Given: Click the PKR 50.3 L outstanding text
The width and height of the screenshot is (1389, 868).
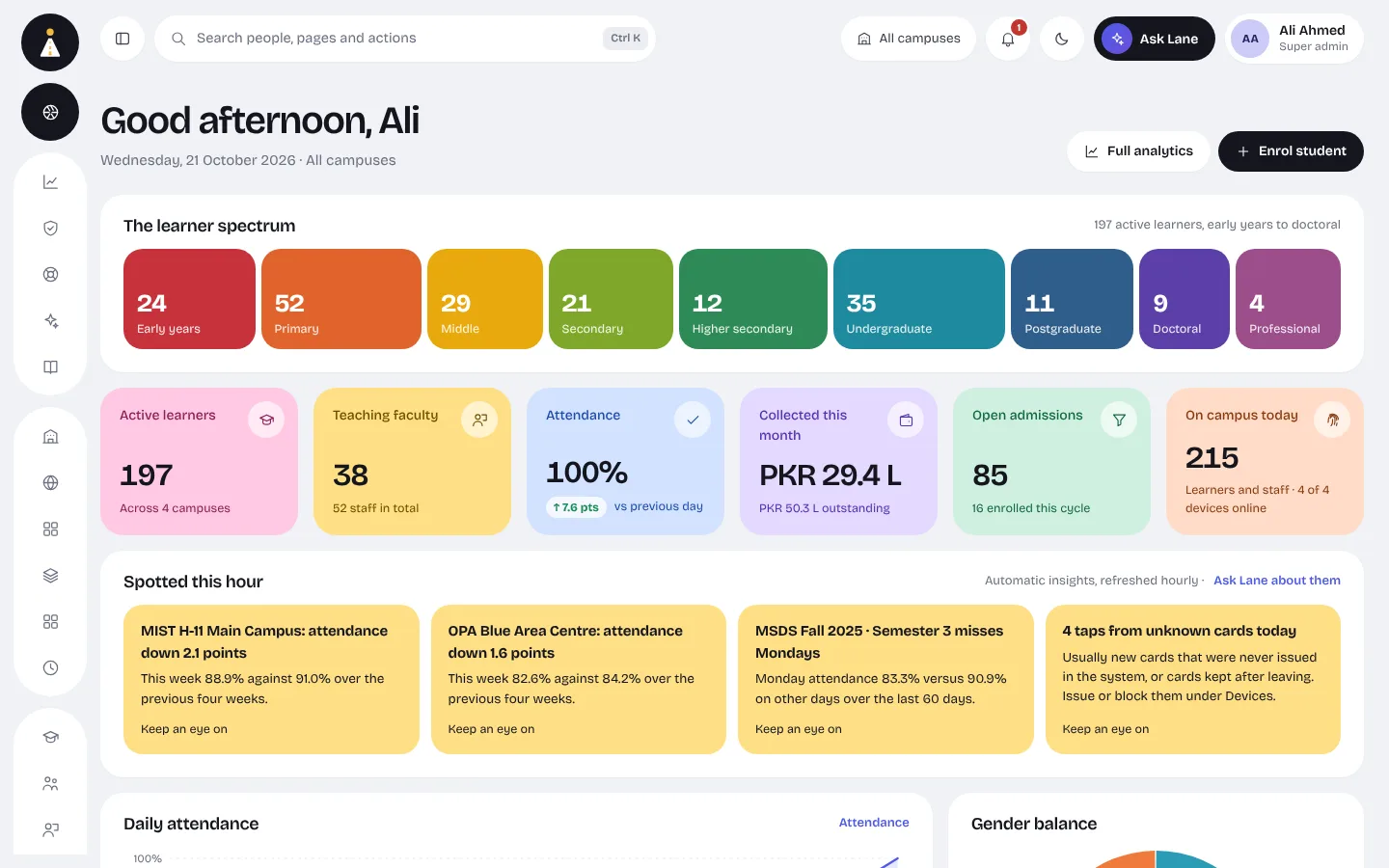Looking at the screenshot, I should (825, 508).
